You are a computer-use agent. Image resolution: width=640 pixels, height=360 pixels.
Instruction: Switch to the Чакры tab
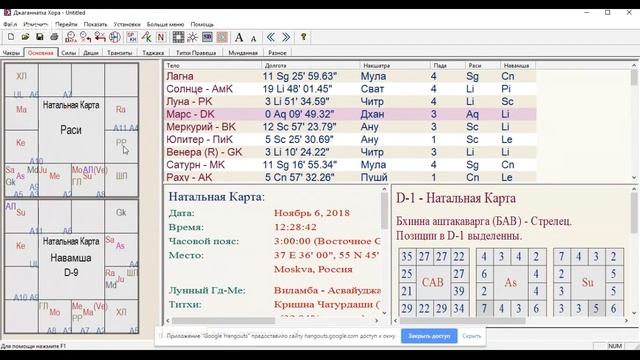click(x=11, y=53)
